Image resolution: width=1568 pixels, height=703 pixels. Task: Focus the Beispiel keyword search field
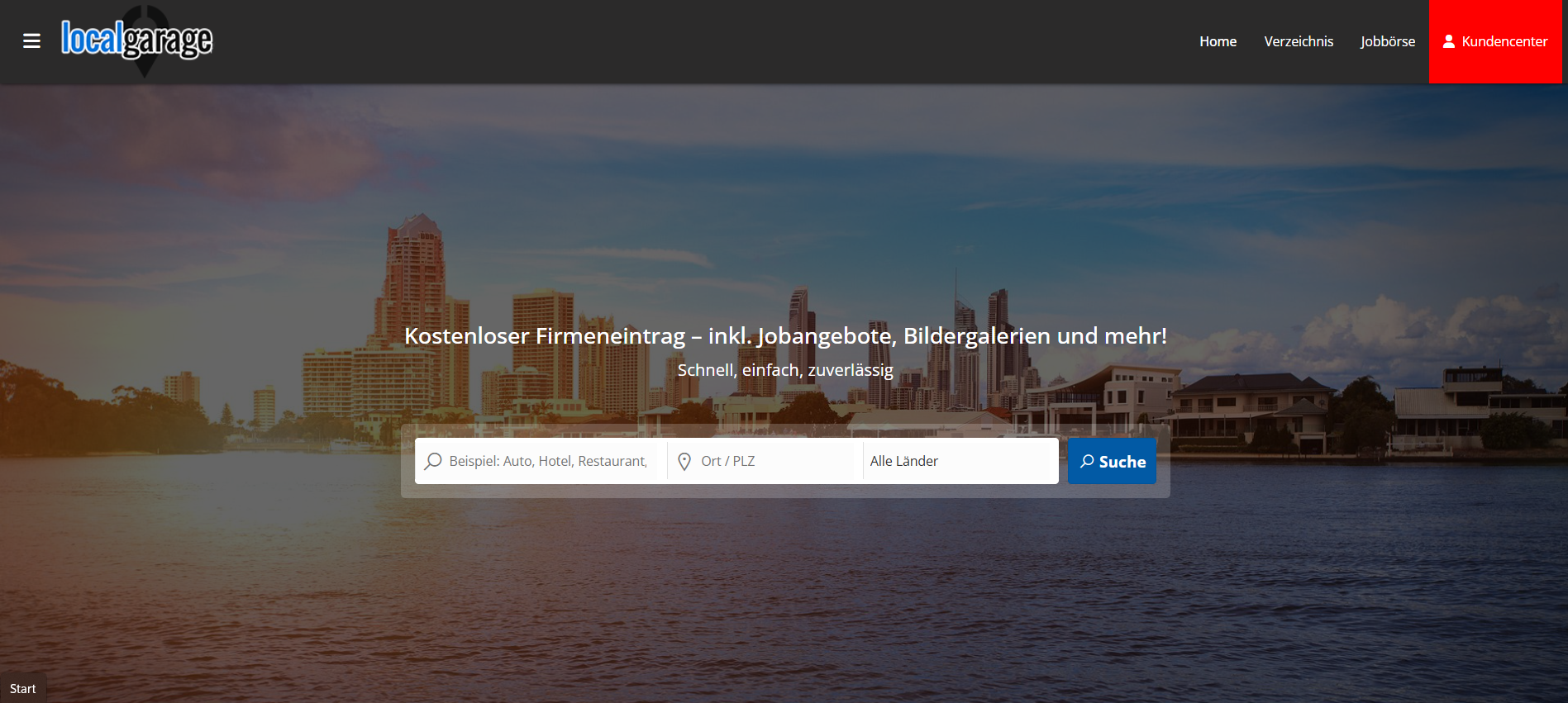(548, 461)
